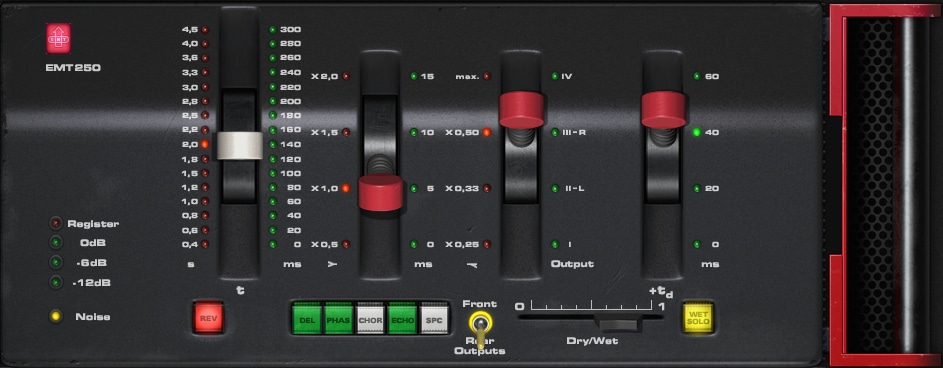This screenshot has height=368, width=943.
Task: Click the -6dB level LED
Action: [x=55, y=262]
